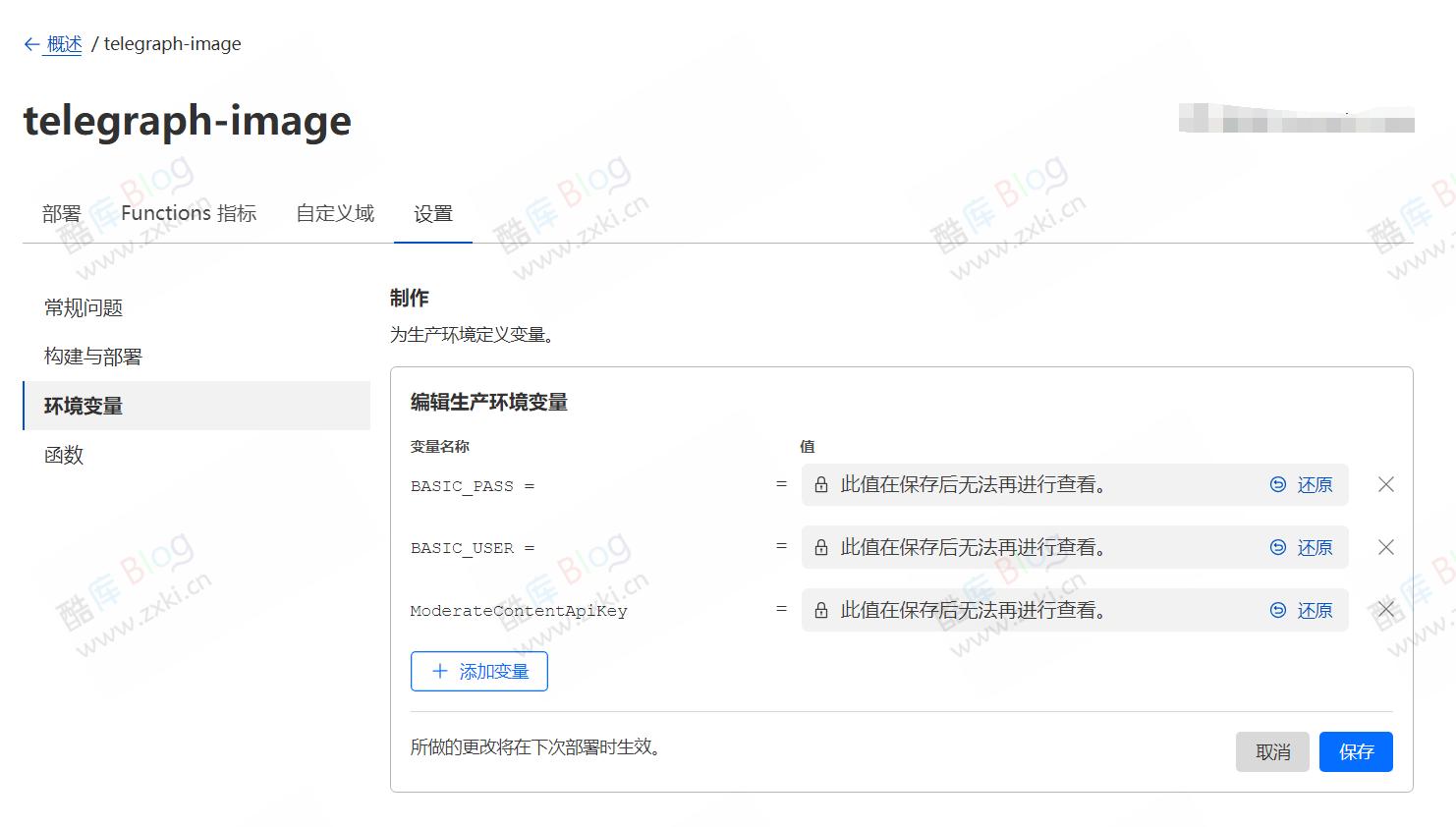
Task: Open the 自定义域 tab
Action: [334, 213]
